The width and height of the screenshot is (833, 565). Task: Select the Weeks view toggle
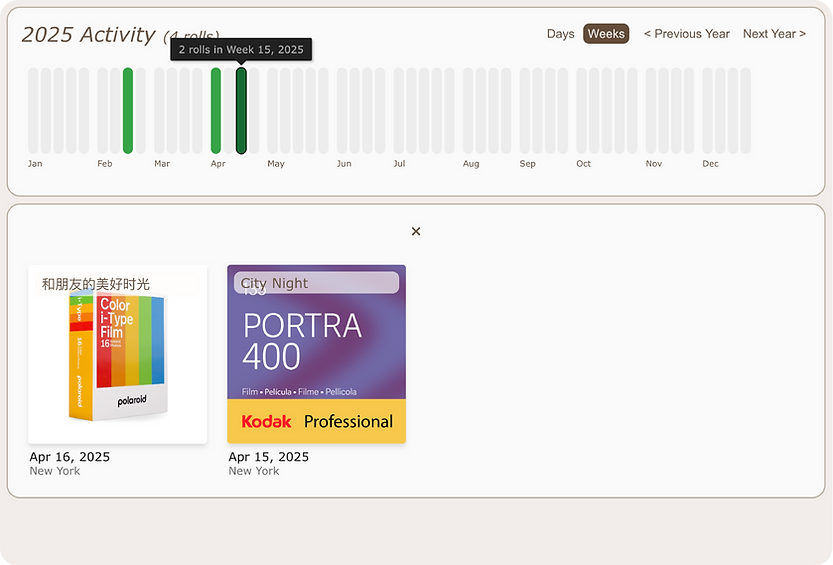pyautogui.click(x=606, y=33)
